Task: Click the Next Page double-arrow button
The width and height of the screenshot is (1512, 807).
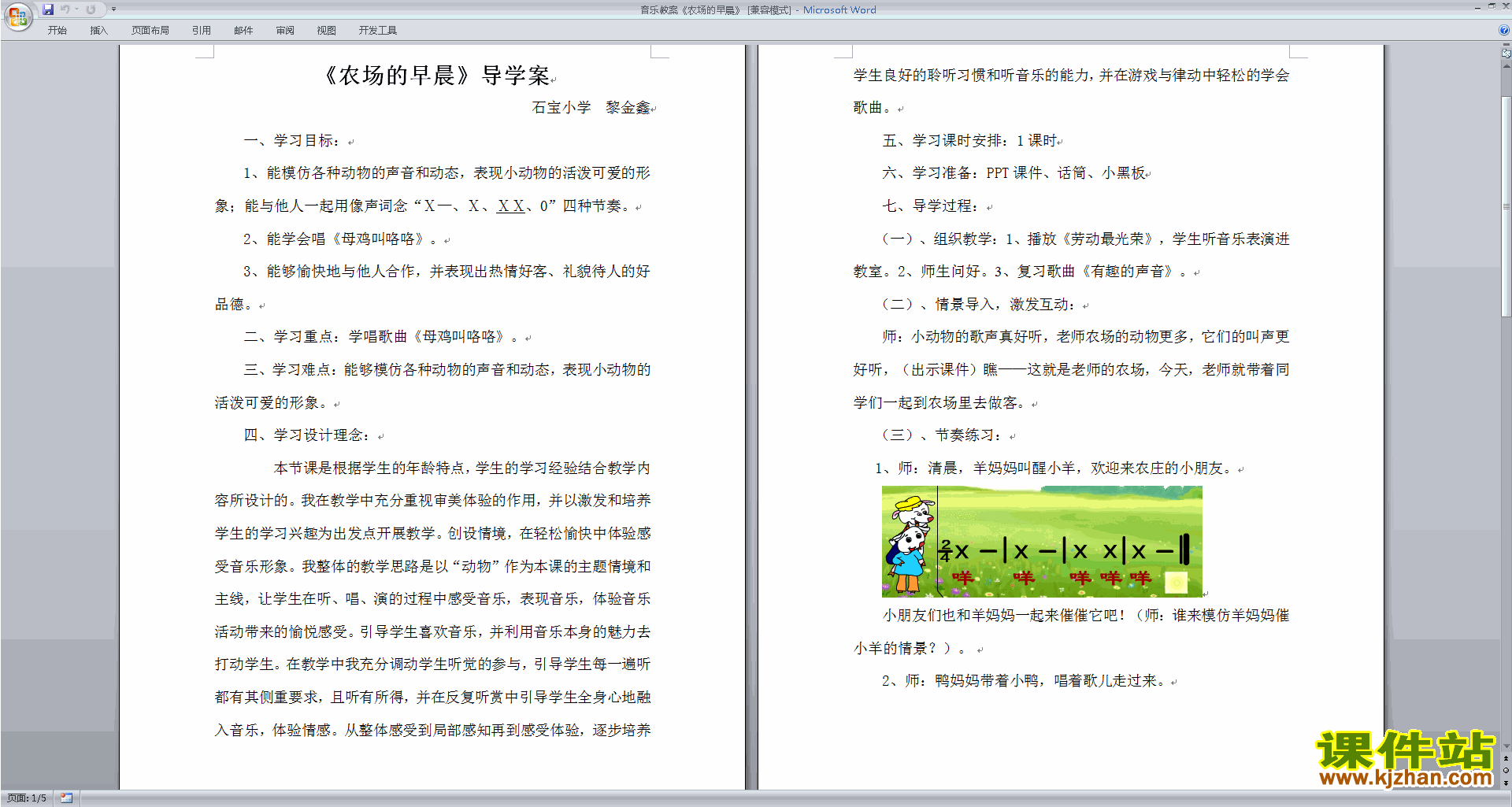Action: [1506, 783]
